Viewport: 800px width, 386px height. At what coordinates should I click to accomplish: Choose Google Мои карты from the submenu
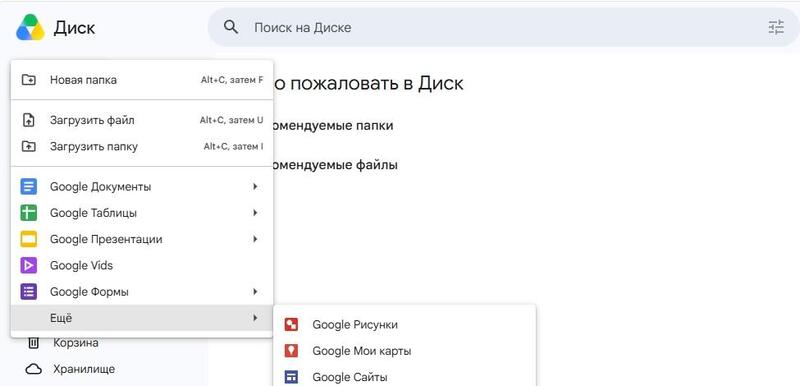click(405, 351)
